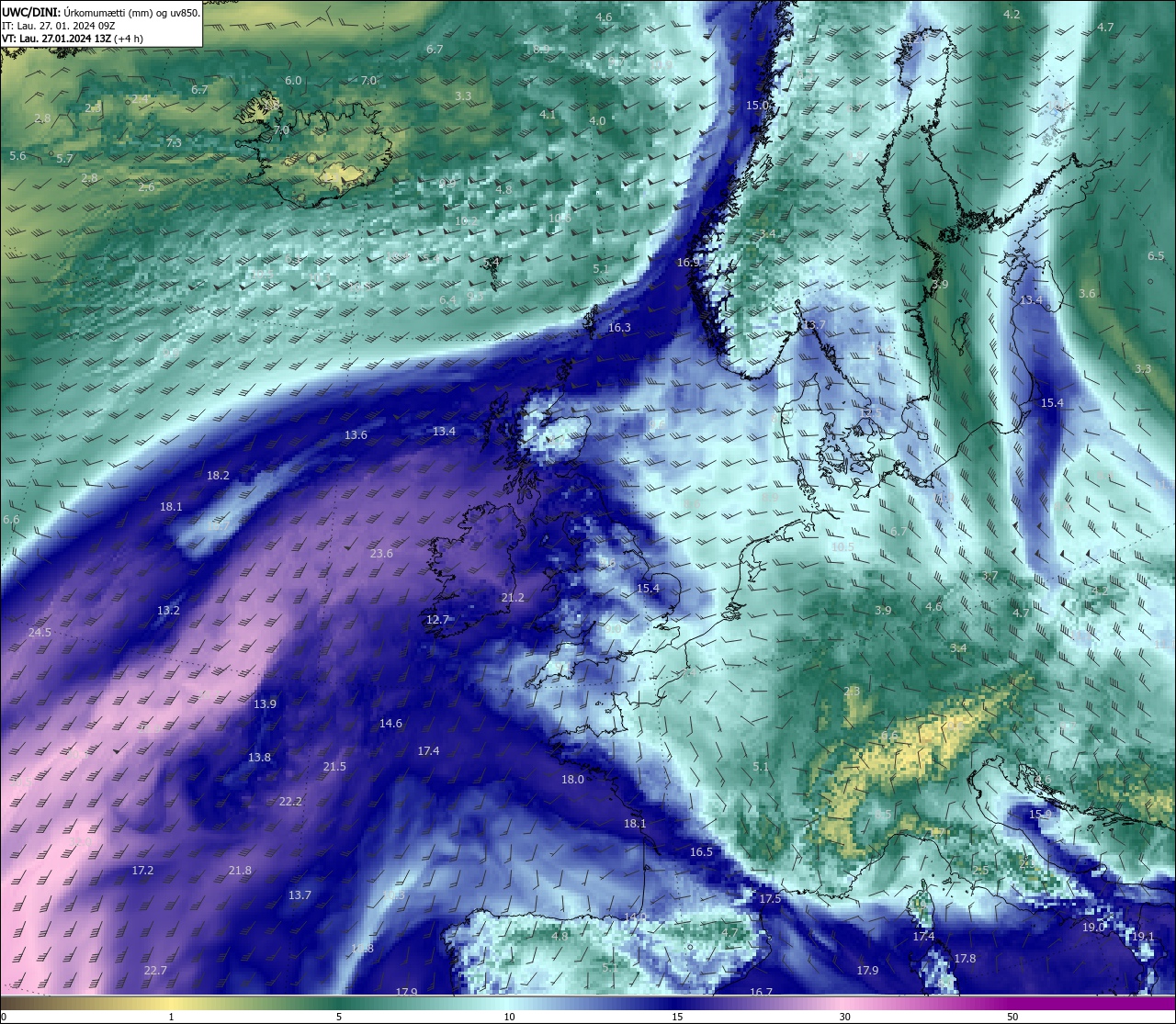Click the 22.7 value at the bottom left
Viewport: 1176px width, 1024px height.
155,970
